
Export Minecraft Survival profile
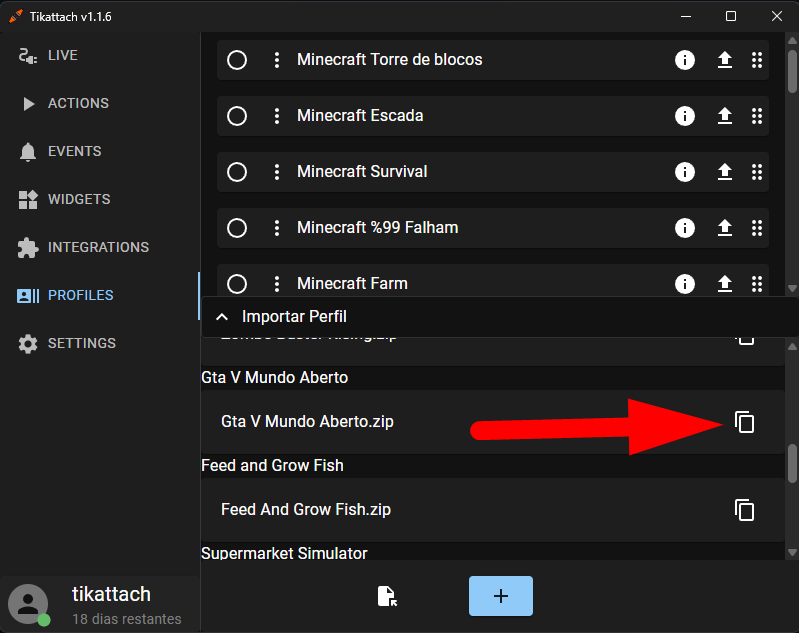click(725, 172)
